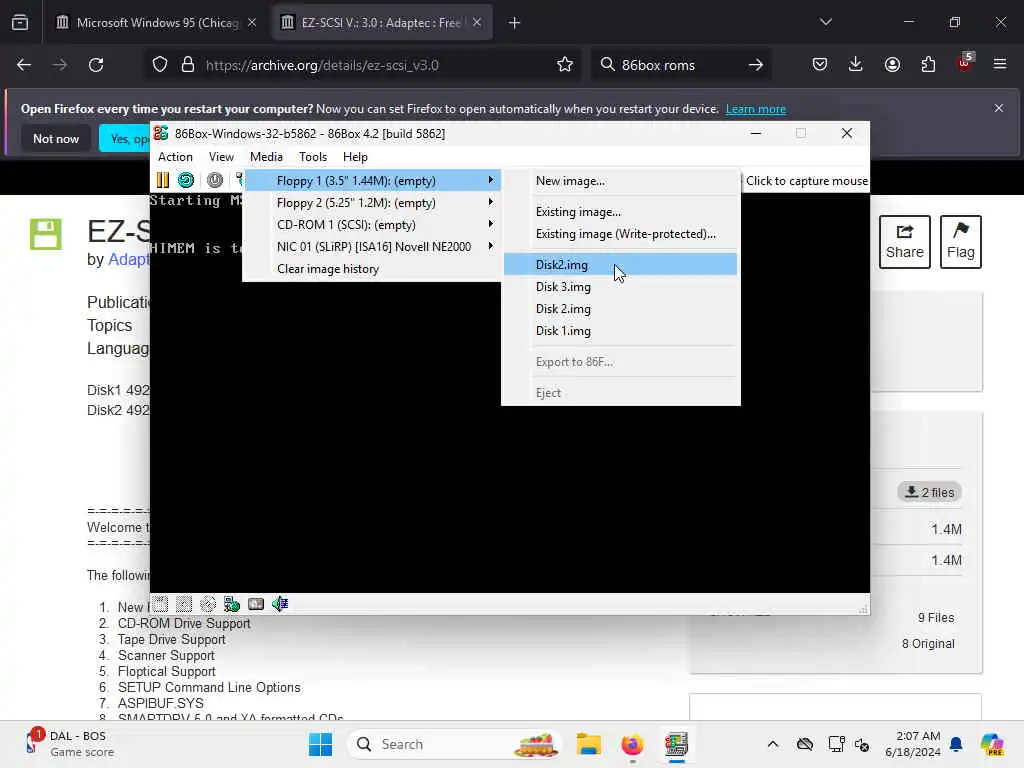Expand CD-ROM 1 (SCSI) submenu
Viewport: 1024px width, 768px height.
373,225
